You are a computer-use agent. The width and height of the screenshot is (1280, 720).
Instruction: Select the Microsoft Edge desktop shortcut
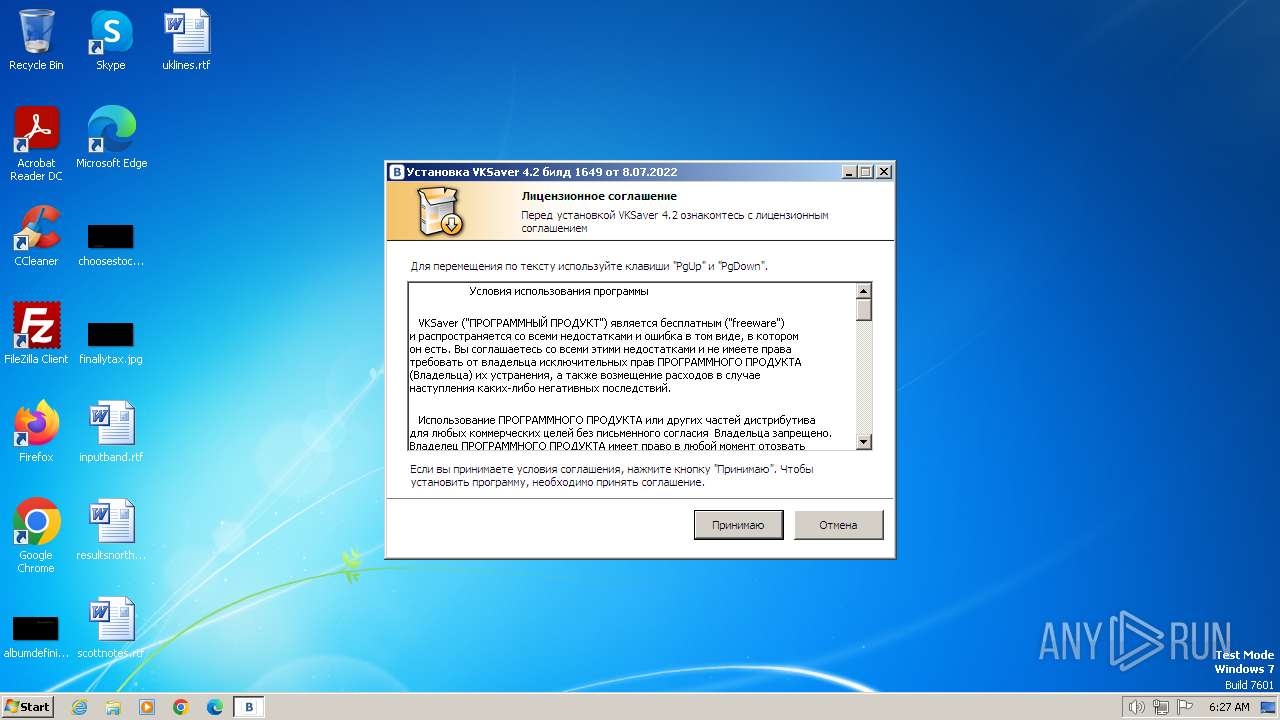click(111, 138)
